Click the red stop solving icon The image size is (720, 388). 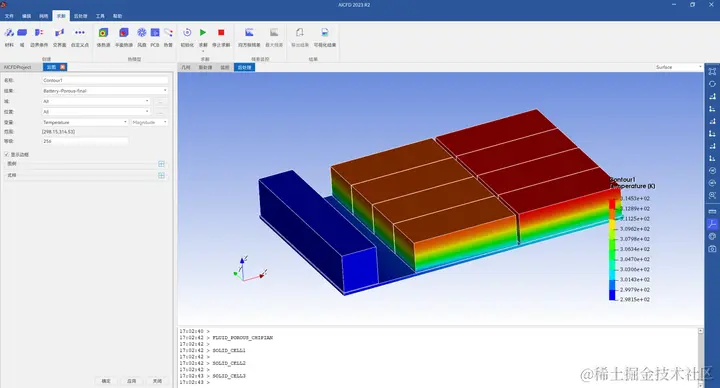[221, 33]
